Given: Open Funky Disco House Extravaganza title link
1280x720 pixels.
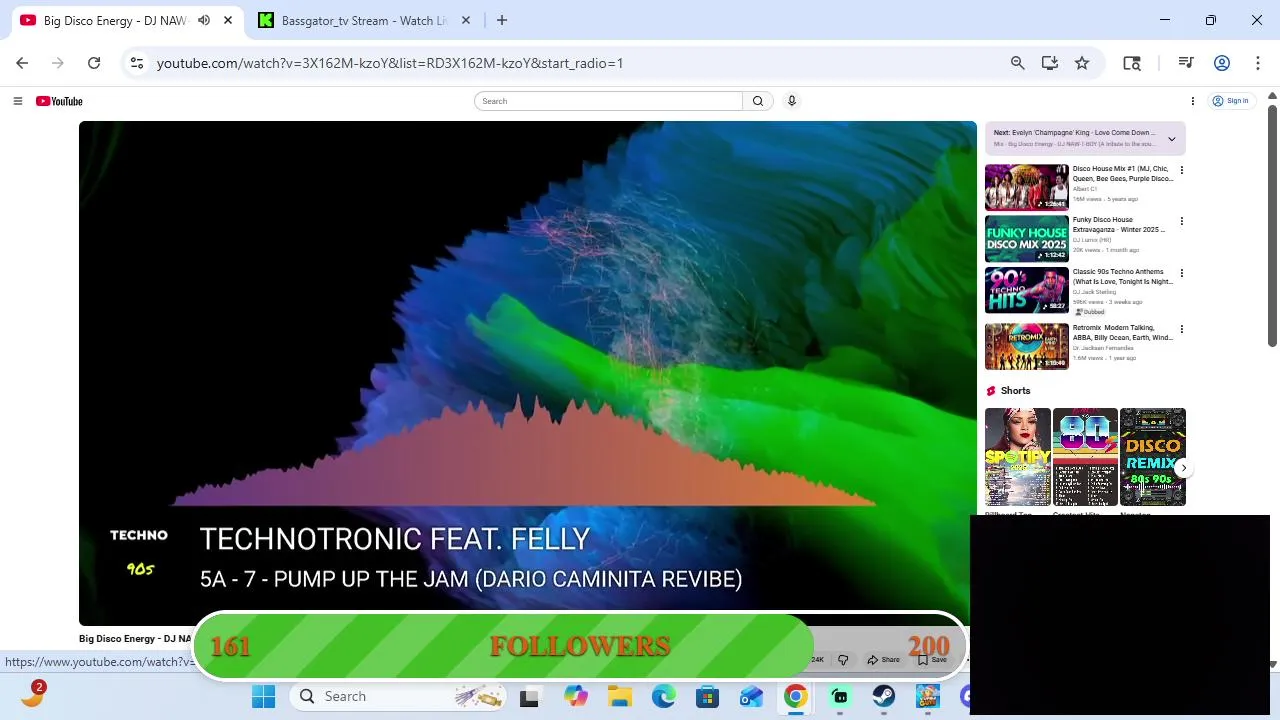Looking at the screenshot, I should [1118, 225].
